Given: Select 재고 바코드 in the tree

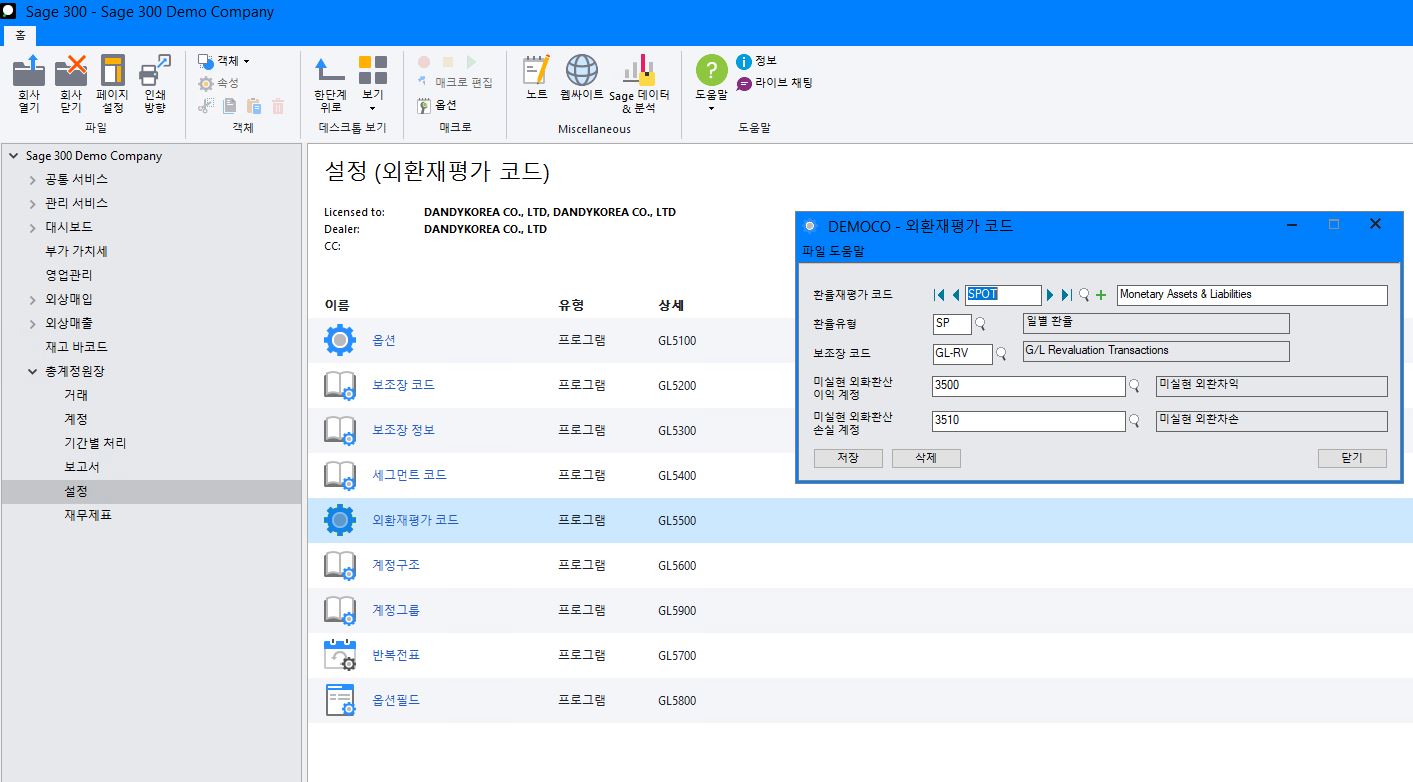Looking at the screenshot, I should pyautogui.click(x=76, y=347).
